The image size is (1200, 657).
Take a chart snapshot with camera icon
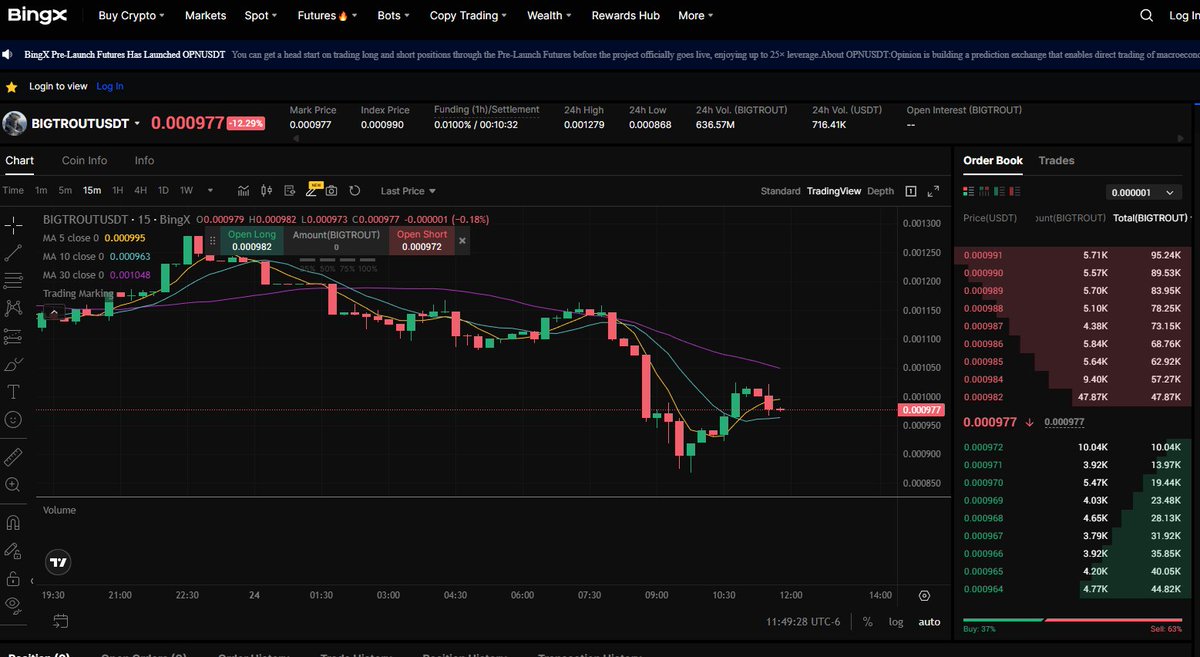pyautogui.click(x=331, y=190)
